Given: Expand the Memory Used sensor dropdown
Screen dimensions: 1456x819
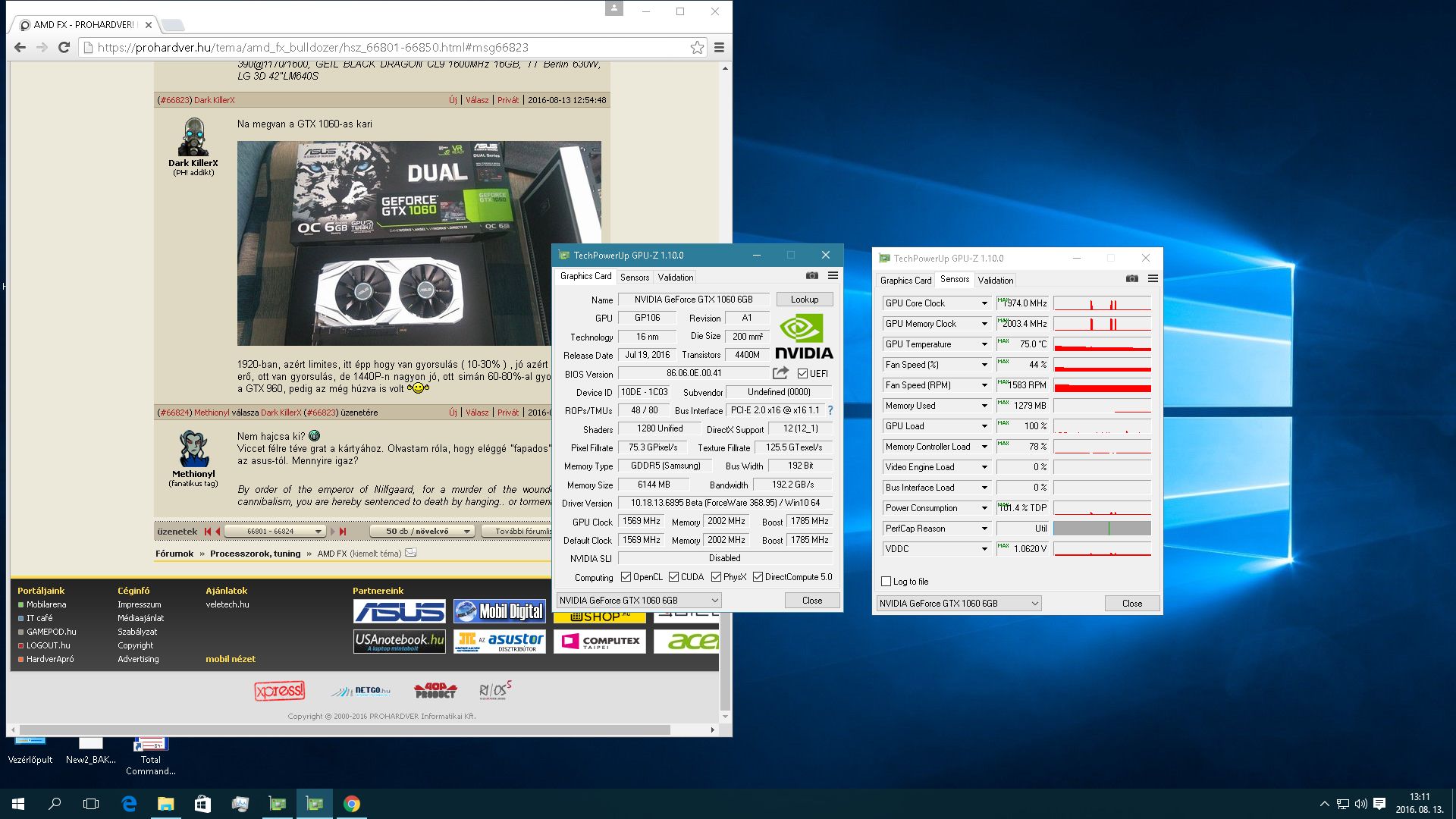Looking at the screenshot, I should coord(984,406).
